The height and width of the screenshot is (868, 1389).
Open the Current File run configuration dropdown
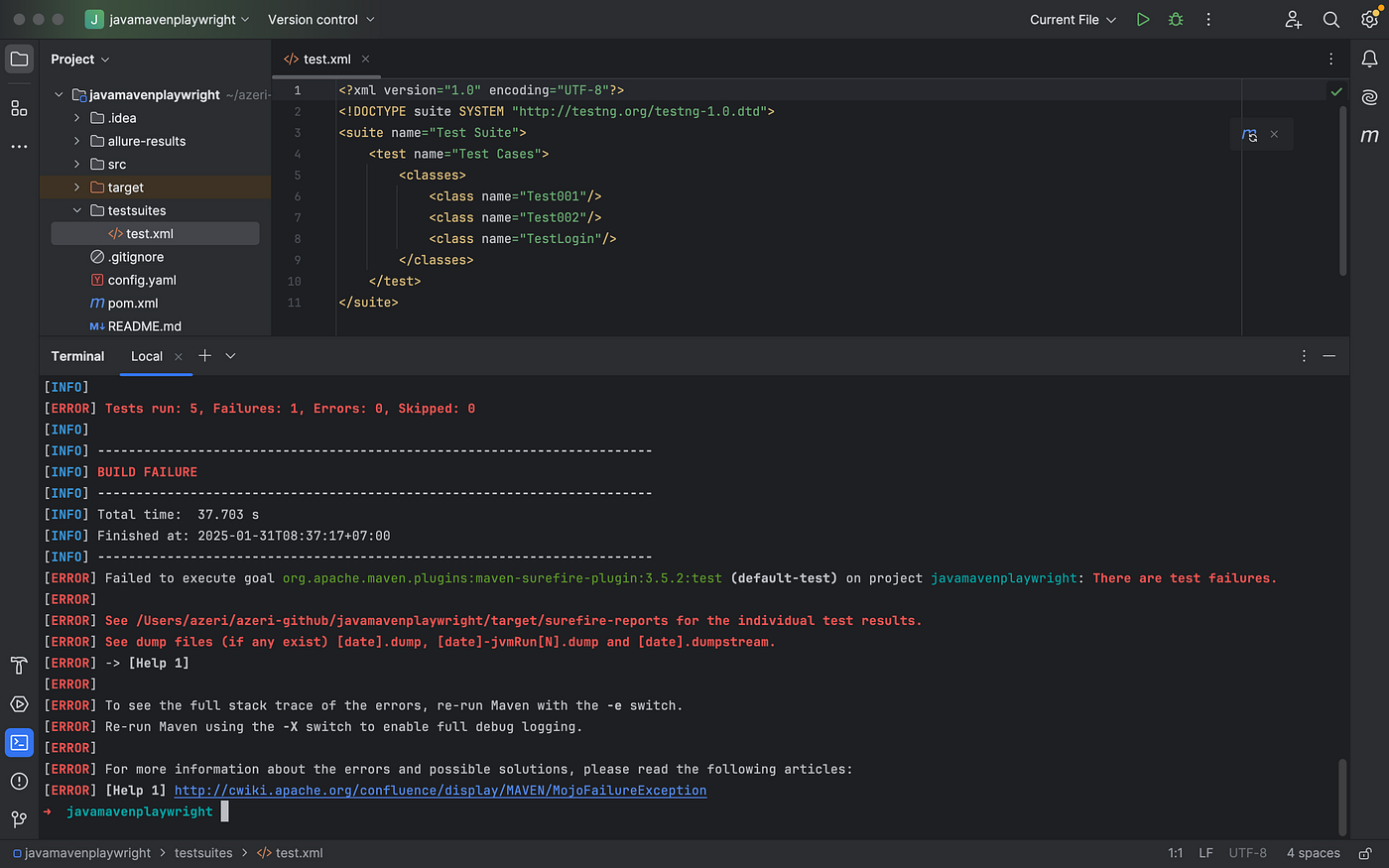[1073, 19]
